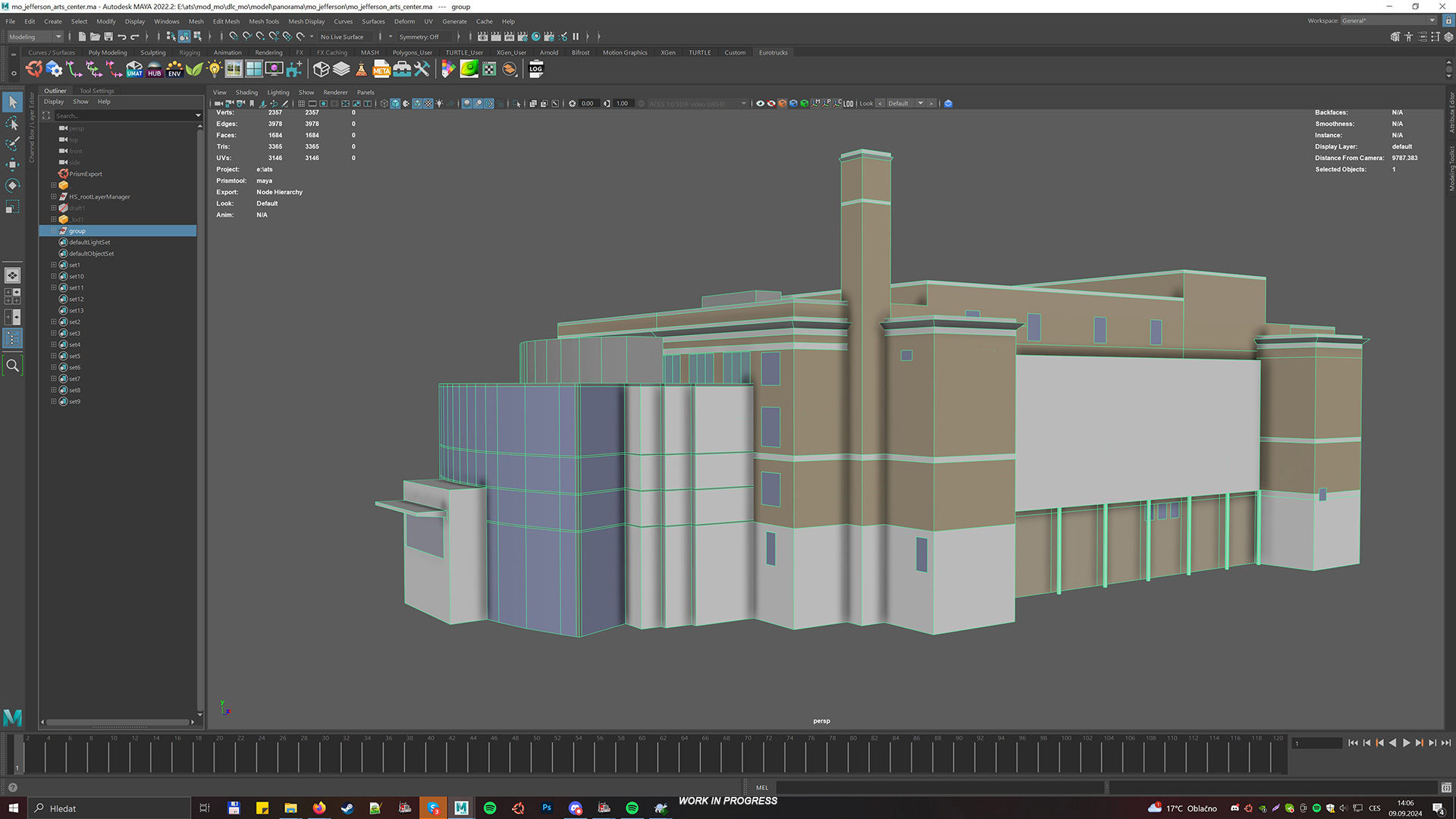Pick the Move tool
Screen dimensions: 1456x819
[12, 165]
